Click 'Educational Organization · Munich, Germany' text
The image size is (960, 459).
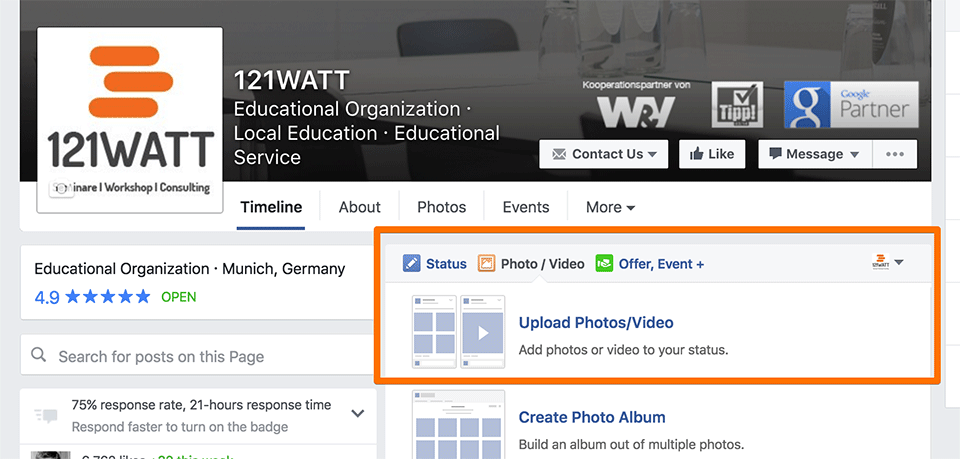[190, 269]
